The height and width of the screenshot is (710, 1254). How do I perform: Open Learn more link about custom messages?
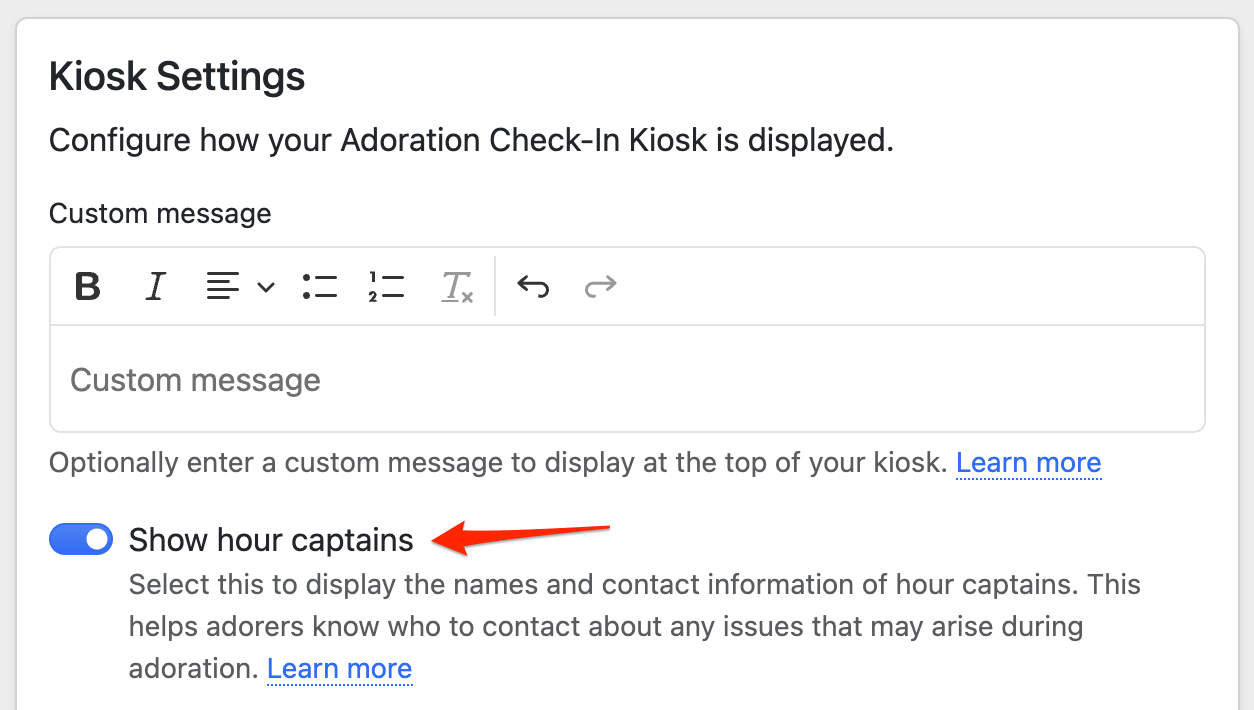pos(1028,463)
